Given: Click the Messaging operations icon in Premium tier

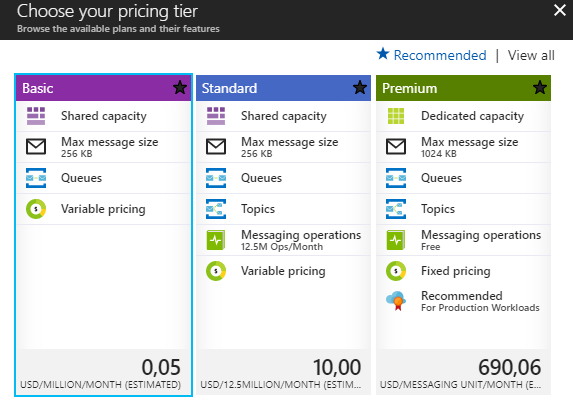Looking at the screenshot, I should (396, 240).
